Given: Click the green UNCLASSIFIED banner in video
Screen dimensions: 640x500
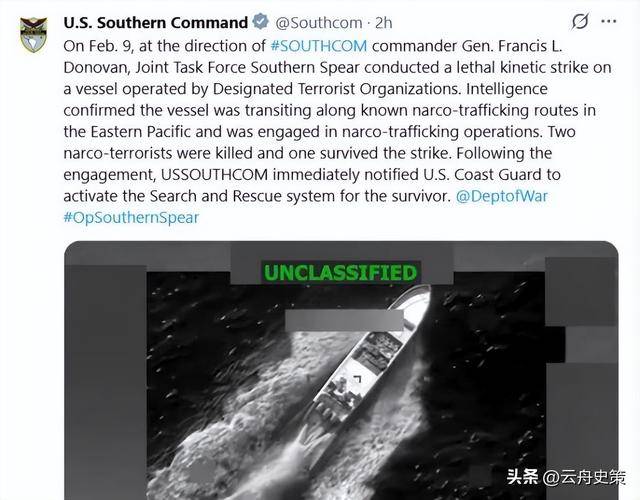Looking at the screenshot, I should (340, 273).
